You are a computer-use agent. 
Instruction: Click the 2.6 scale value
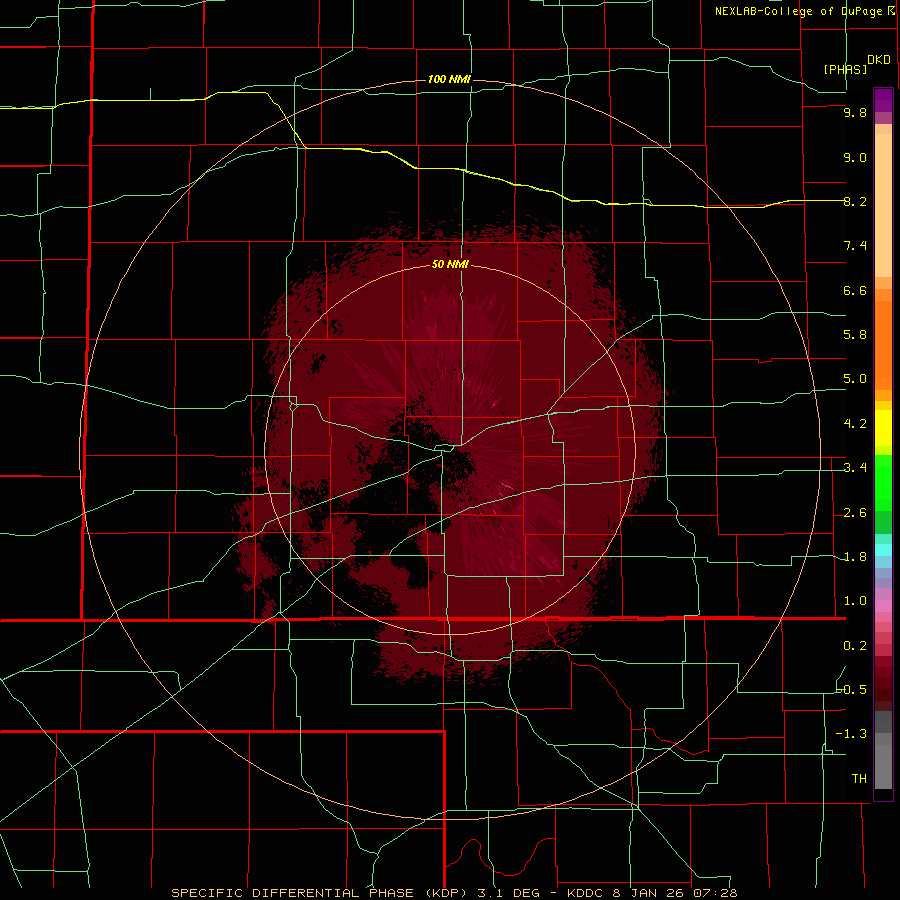click(x=855, y=513)
